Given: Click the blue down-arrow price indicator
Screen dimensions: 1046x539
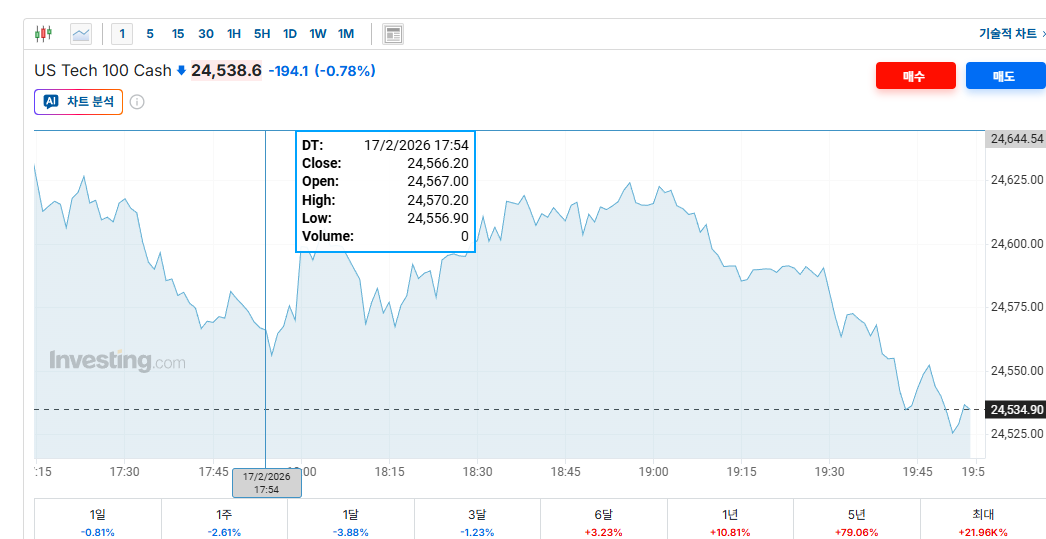Looking at the screenshot, I should [181, 71].
